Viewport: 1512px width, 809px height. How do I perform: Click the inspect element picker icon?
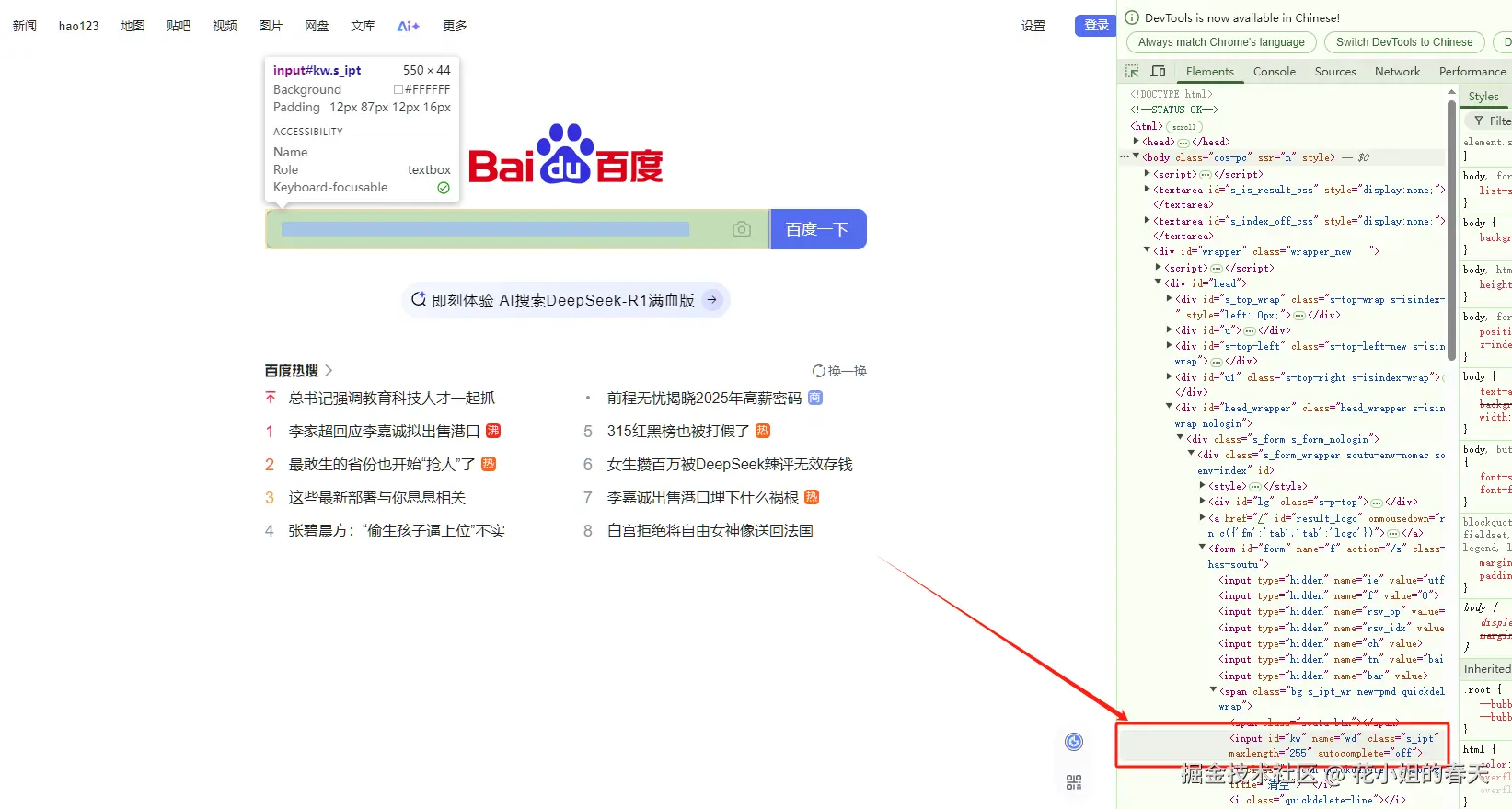pyautogui.click(x=1133, y=71)
